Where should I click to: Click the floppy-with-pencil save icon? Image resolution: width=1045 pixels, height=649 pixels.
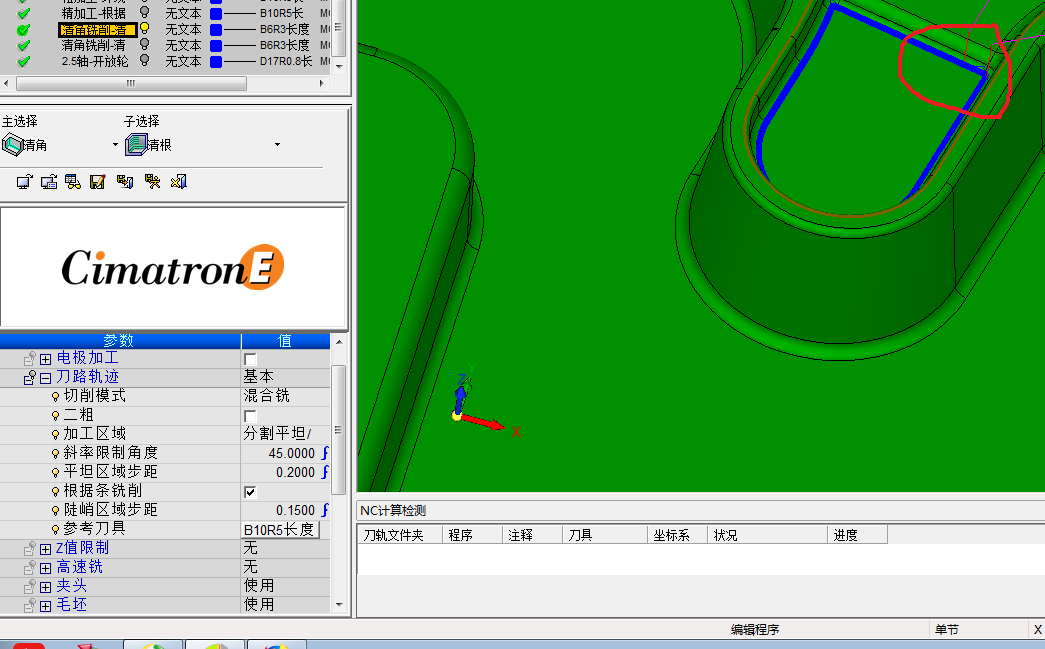pyautogui.click(x=97, y=182)
